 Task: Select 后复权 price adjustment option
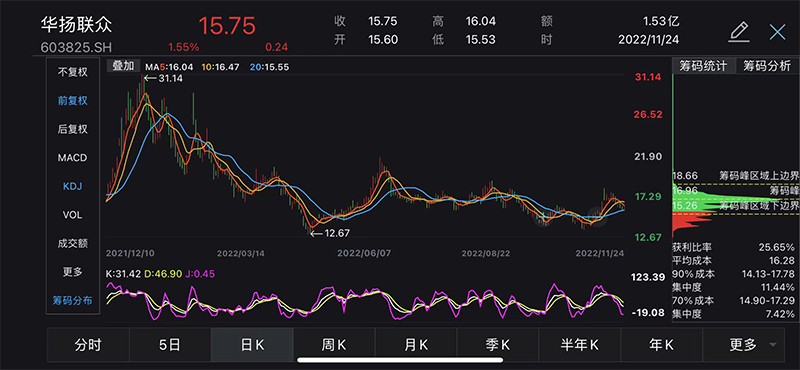72,129
